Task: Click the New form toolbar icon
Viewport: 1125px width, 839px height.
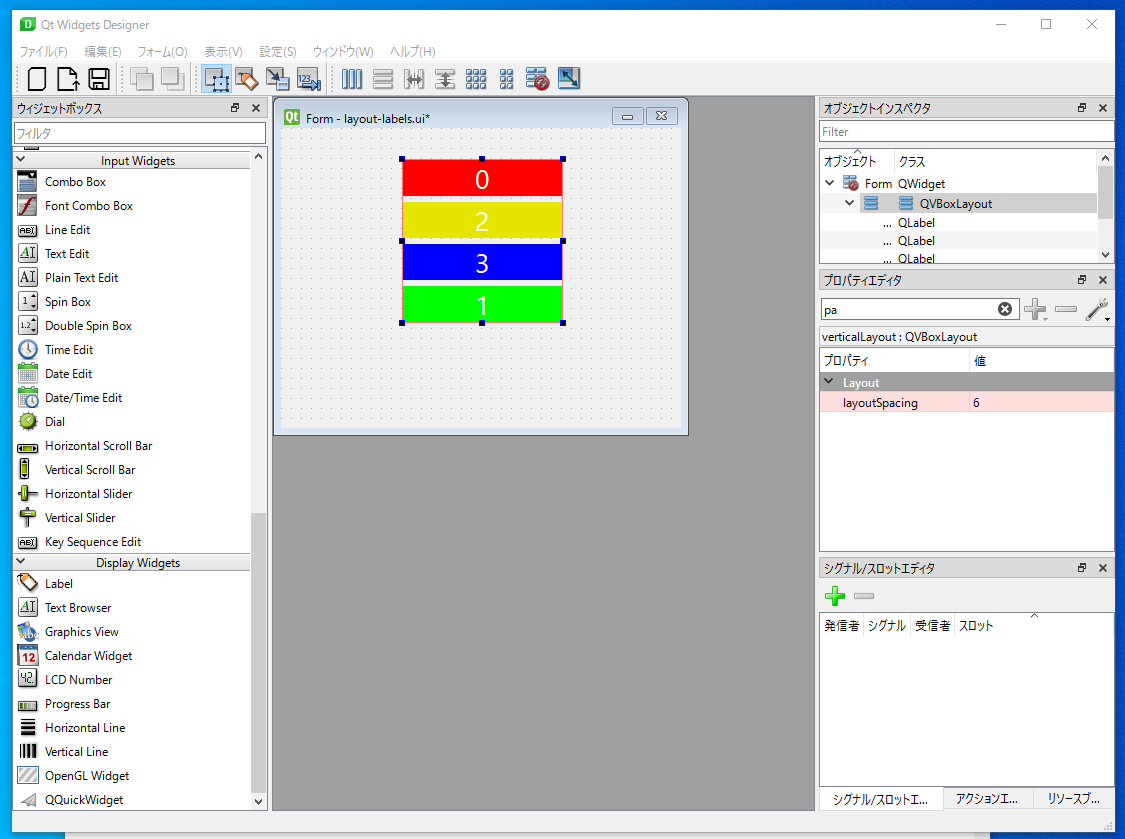Action: pyautogui.click(x=37, y=79)
